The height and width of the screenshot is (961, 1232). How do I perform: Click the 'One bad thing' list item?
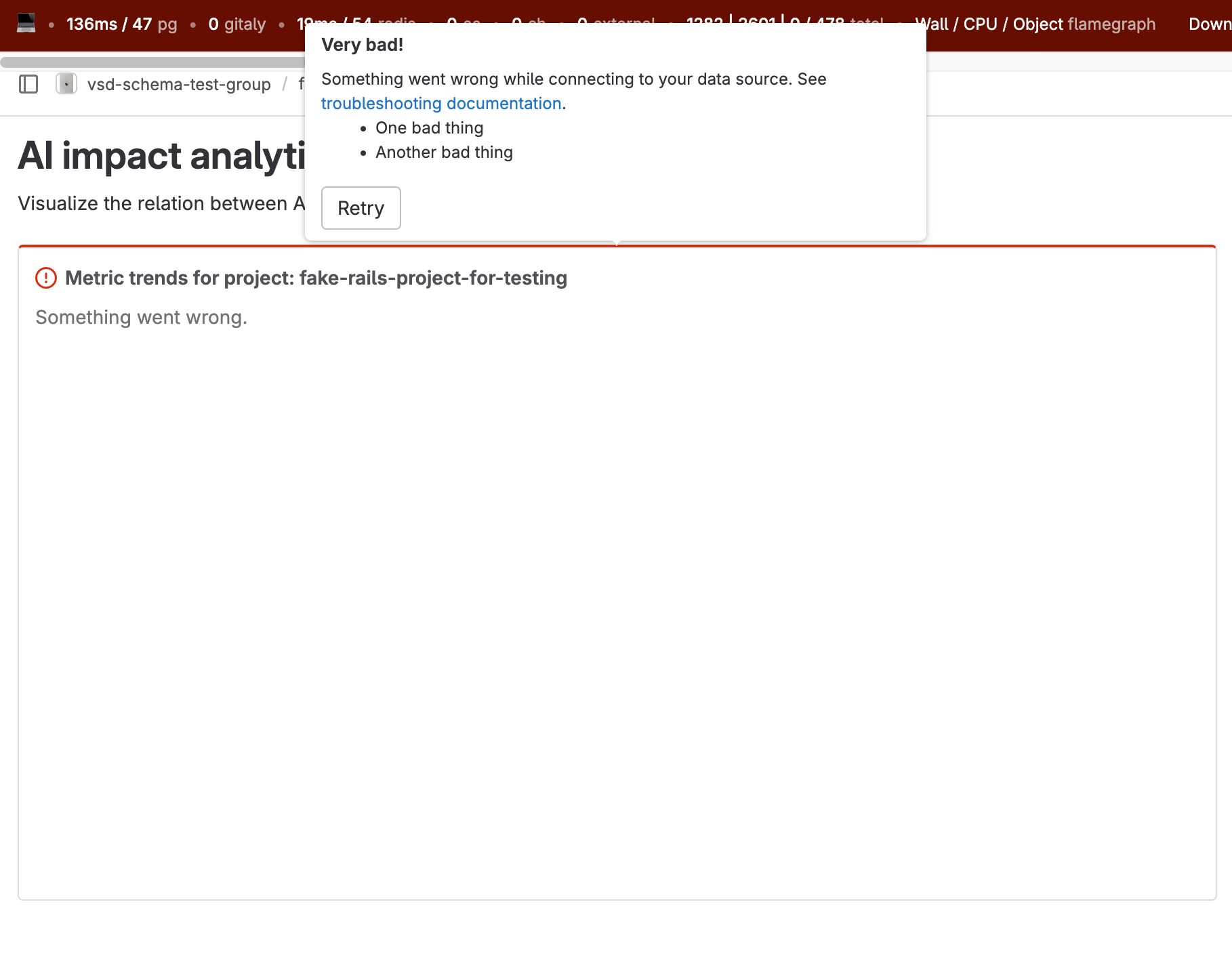click(x=429, y=128)
